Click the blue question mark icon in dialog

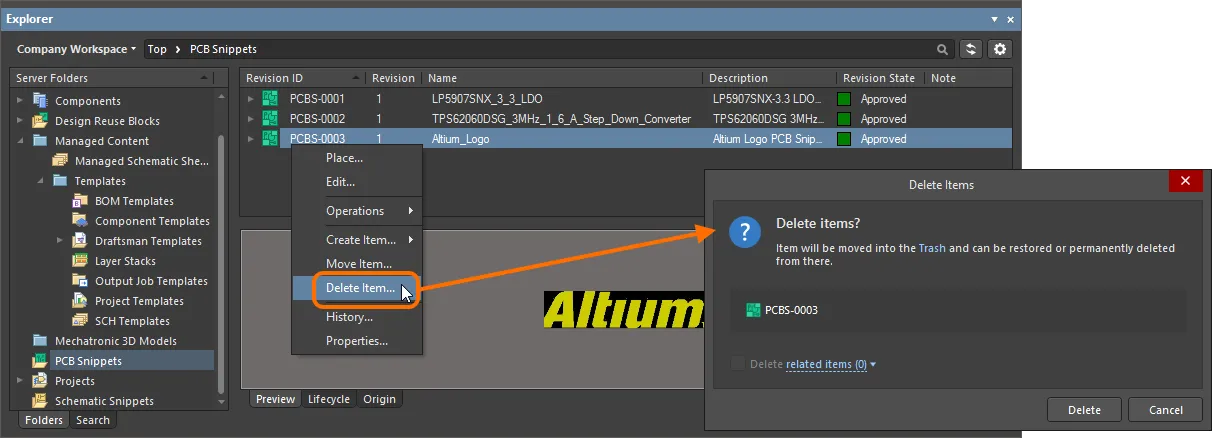point(745,233)
